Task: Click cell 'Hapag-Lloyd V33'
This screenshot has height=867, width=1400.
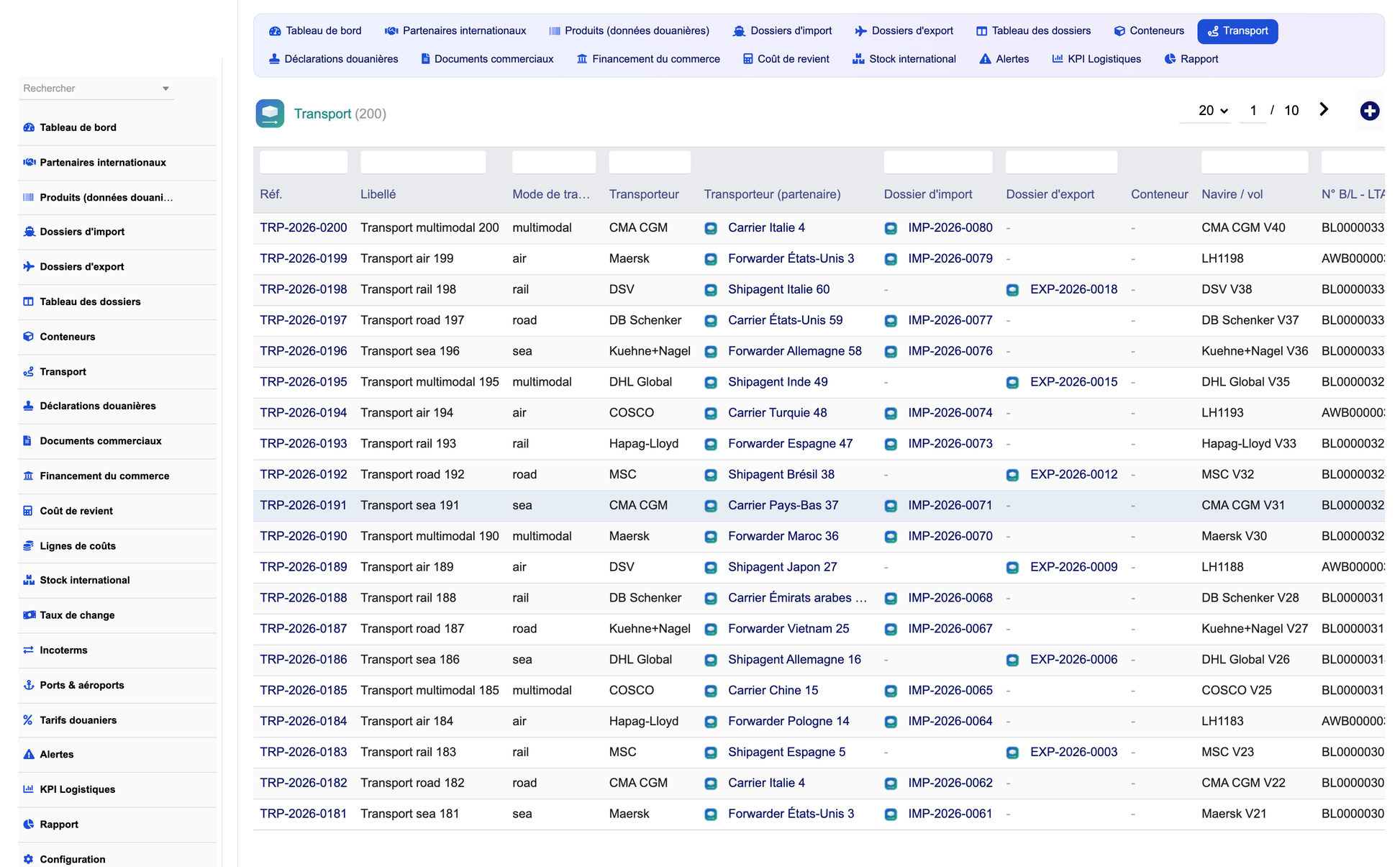Action: [1249, 443]
